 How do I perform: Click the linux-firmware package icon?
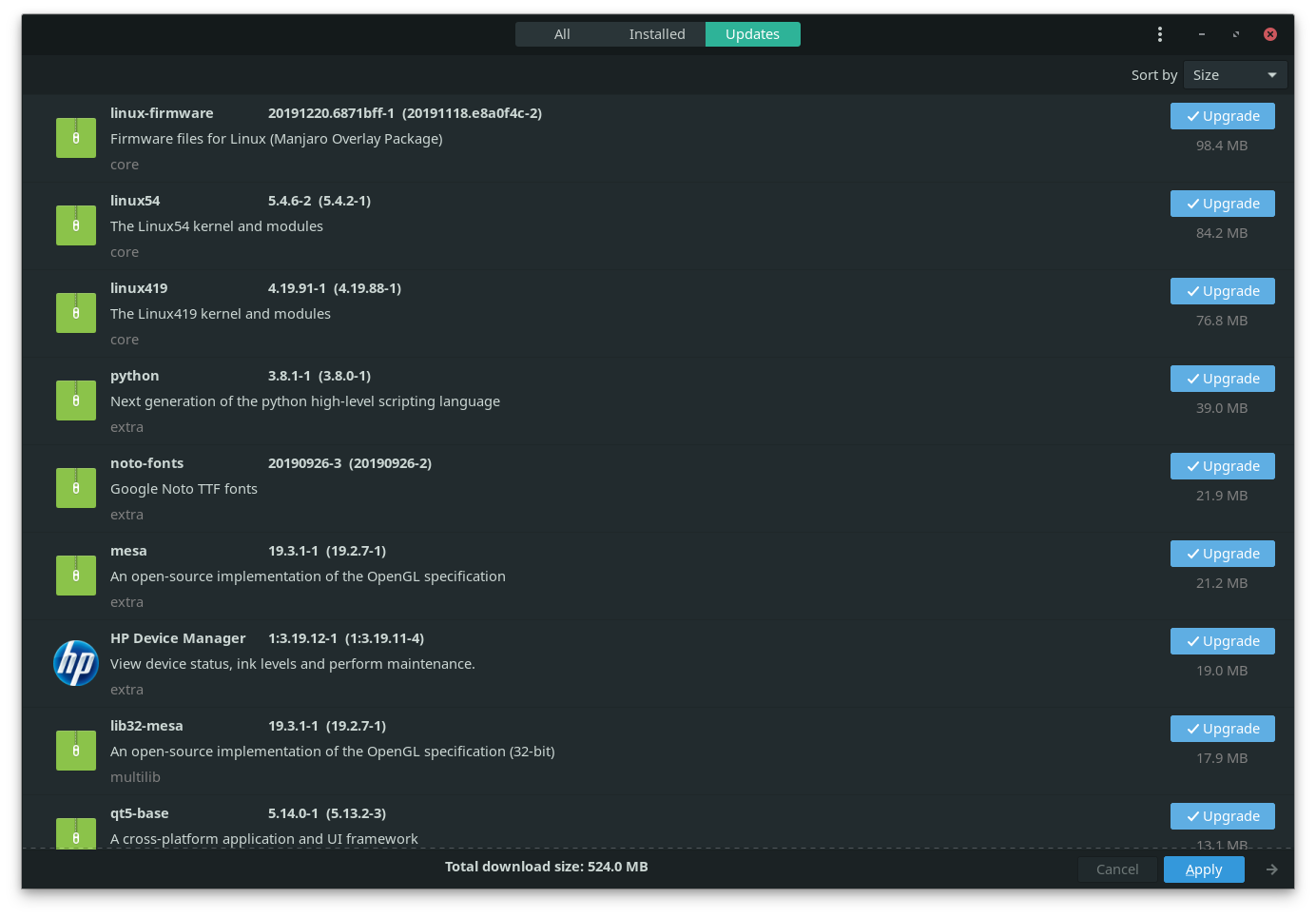pos(76,138)
